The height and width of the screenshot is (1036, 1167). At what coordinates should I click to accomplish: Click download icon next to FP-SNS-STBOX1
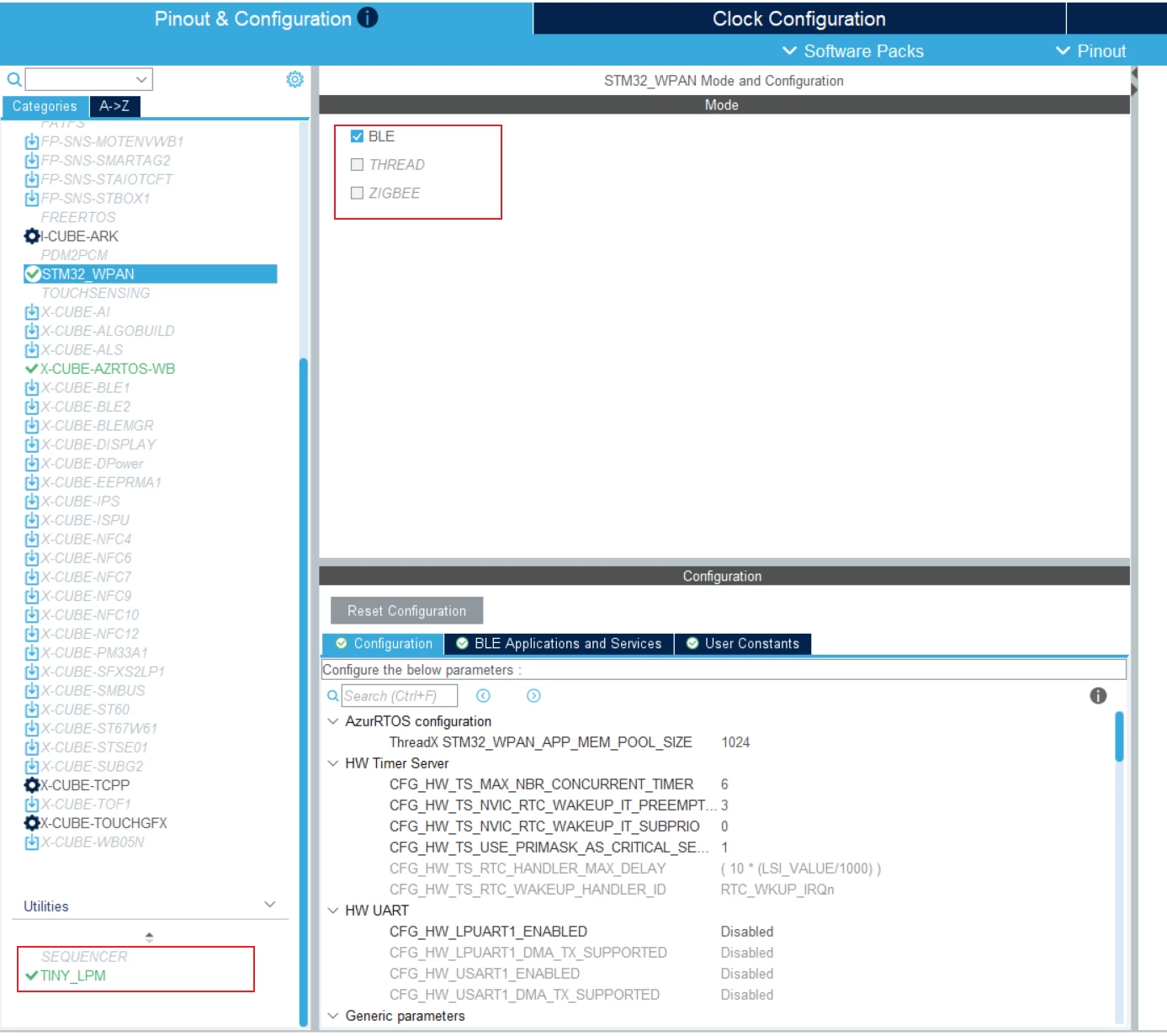click(32, 199)
